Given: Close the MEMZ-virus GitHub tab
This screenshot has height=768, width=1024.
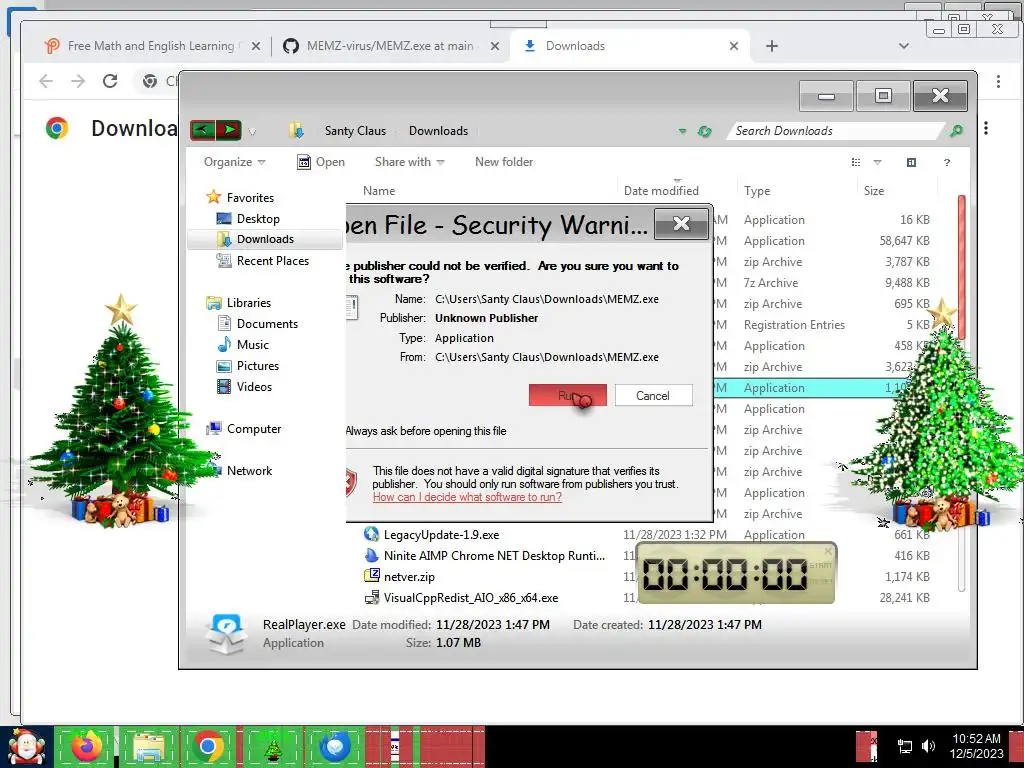Looking at the screenshot, I should click(x=495, y=46).
